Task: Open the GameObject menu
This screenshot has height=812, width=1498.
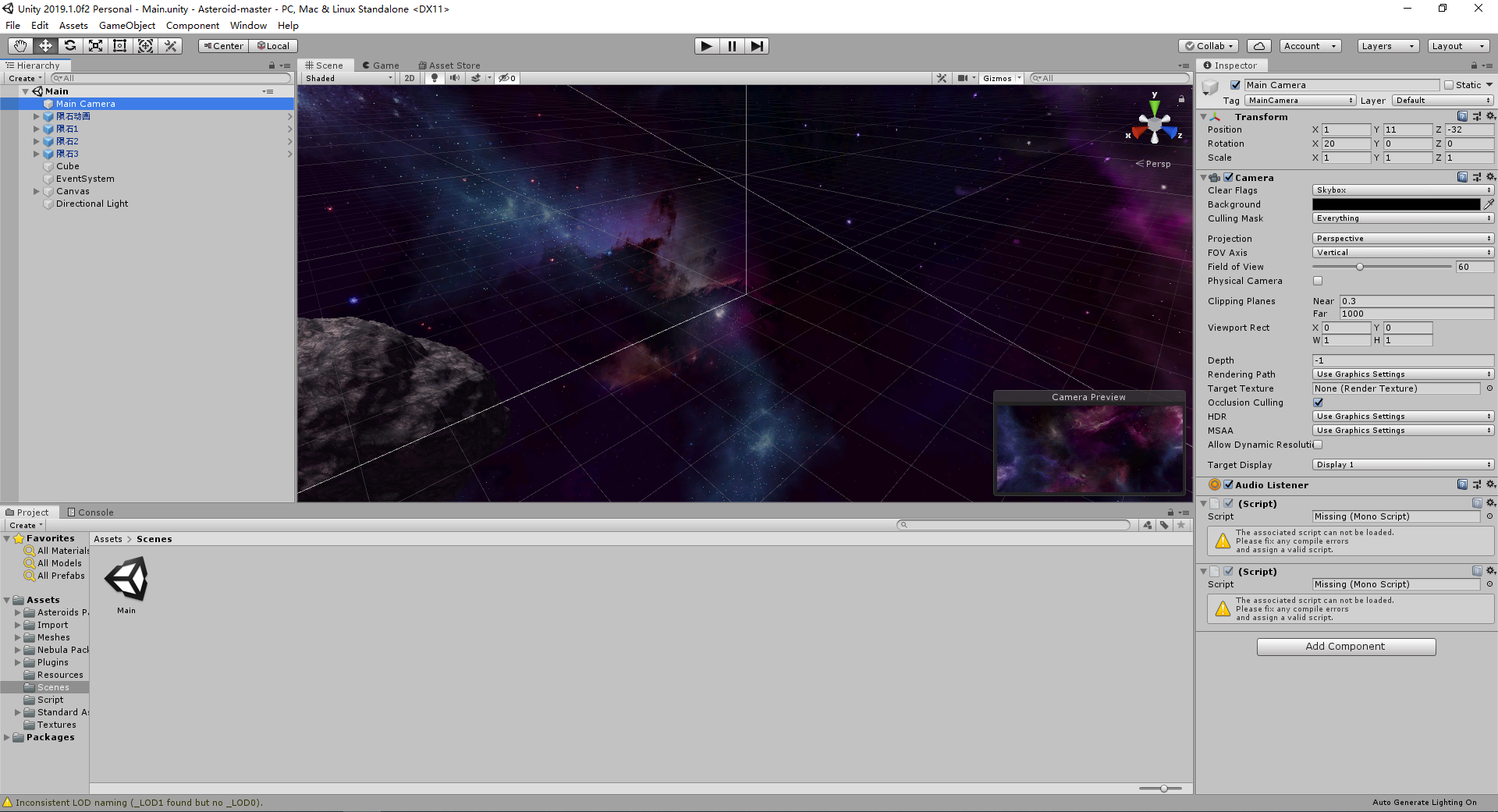Action: 126,26
